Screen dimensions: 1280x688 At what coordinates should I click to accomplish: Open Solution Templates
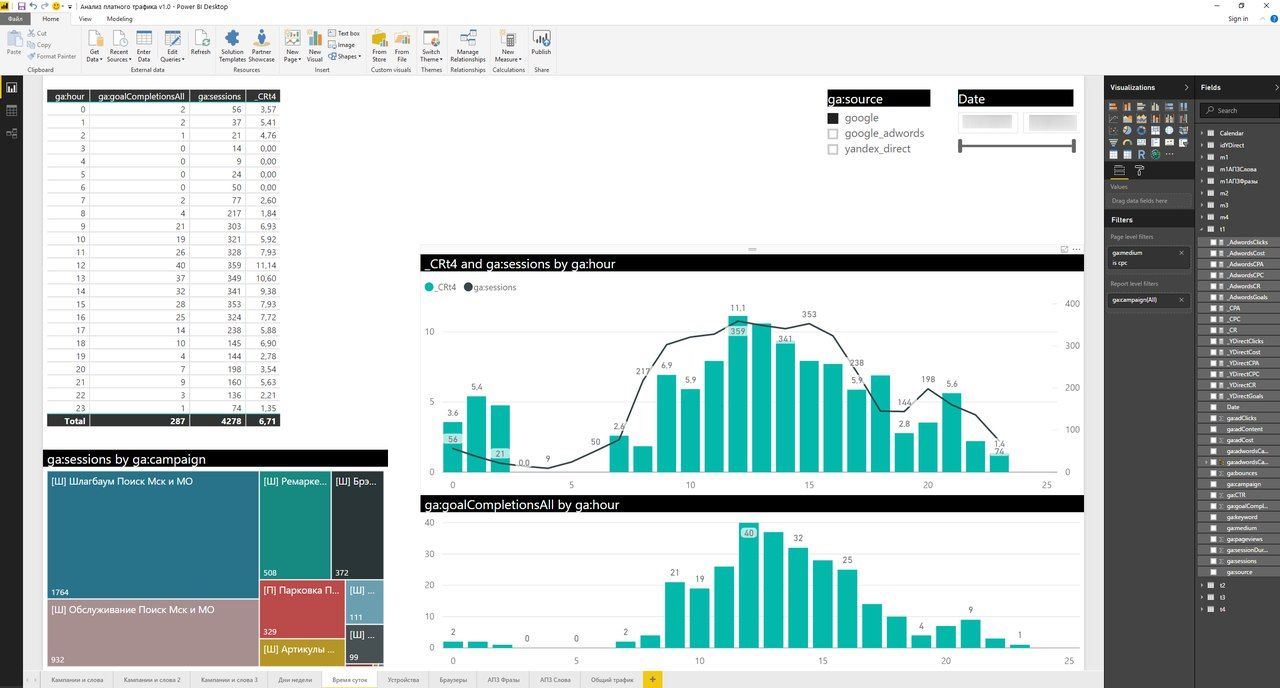(232, 45)
